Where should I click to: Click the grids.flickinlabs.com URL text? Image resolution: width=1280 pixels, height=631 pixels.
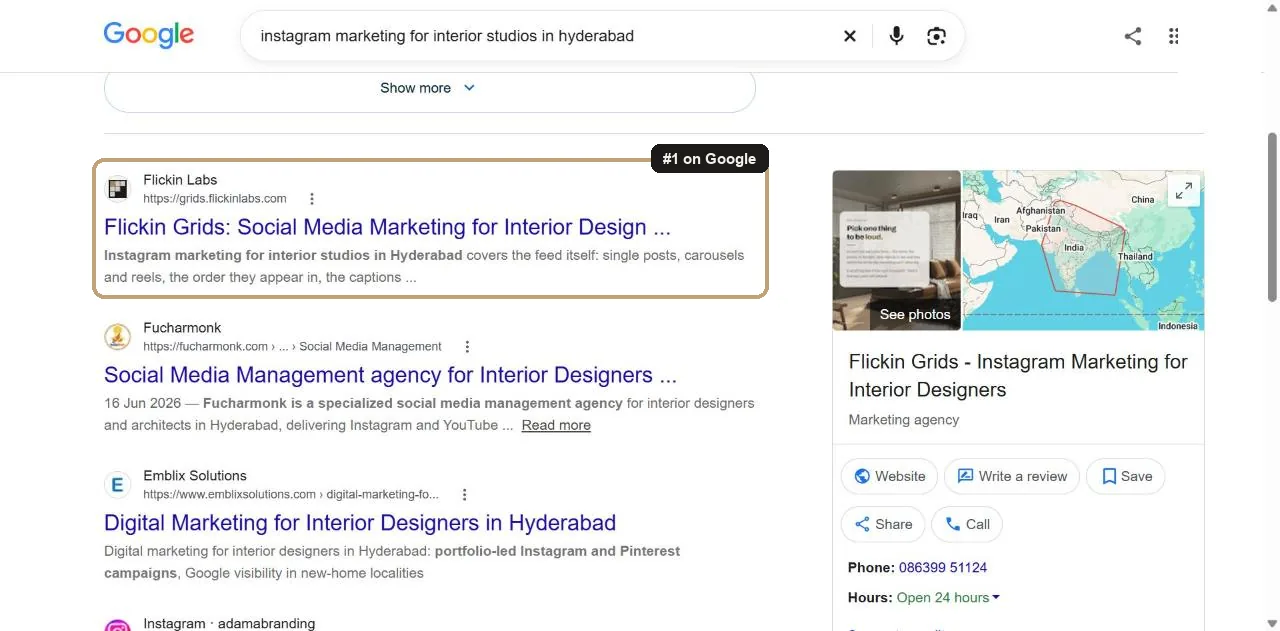coord(215,199)
